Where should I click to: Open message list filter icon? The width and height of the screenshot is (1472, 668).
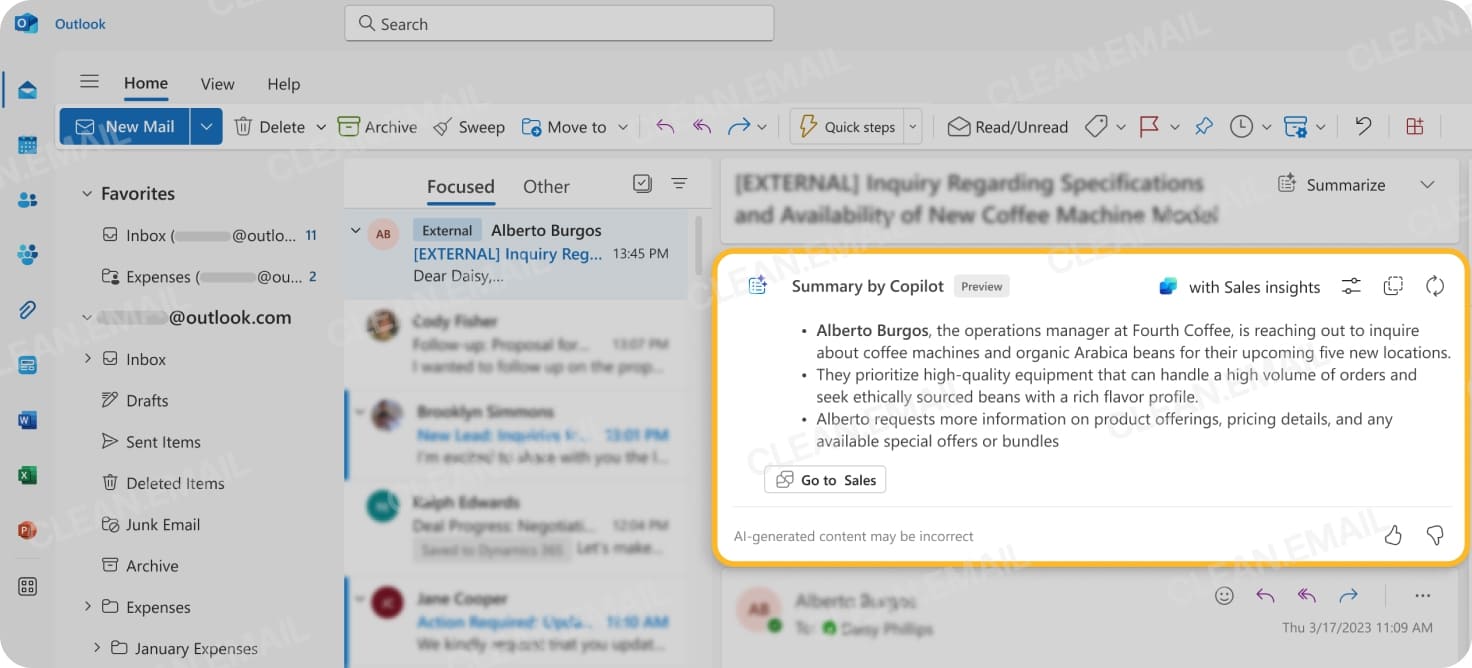(x=679, y=183)
